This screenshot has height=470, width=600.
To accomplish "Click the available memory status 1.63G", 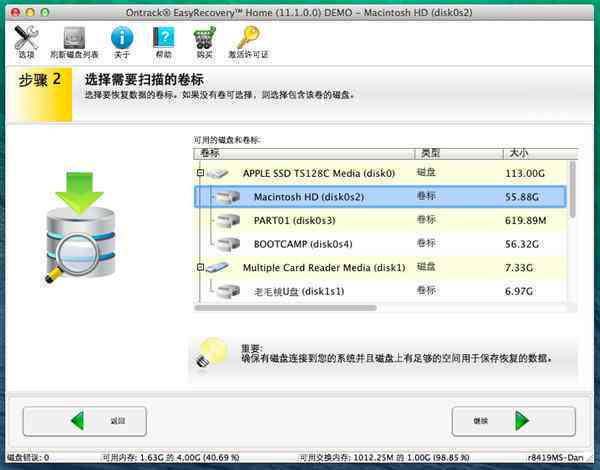I will [x=171, y=457].
